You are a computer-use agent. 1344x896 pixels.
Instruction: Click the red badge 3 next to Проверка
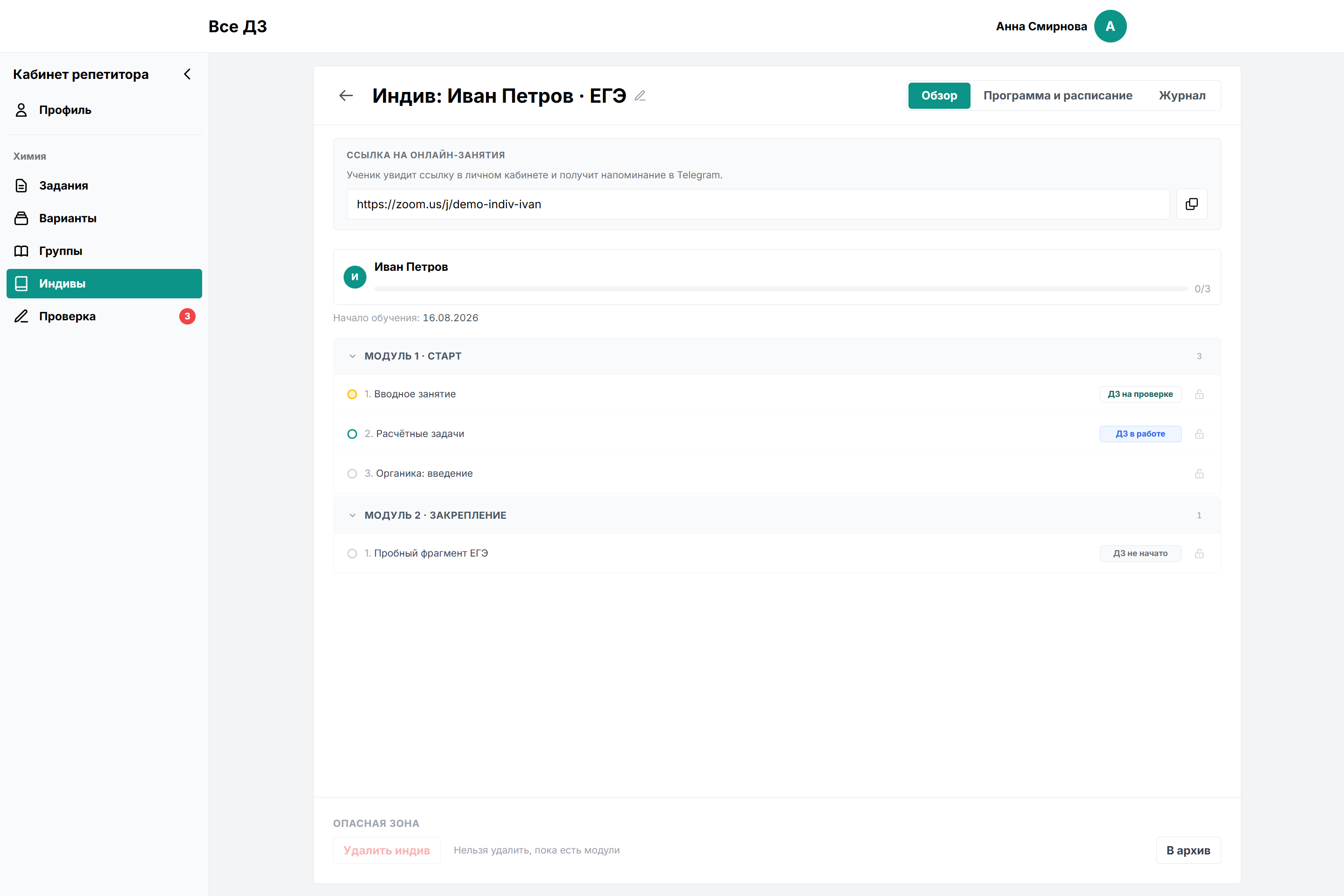pyautogui.click(x=187, y=316)
